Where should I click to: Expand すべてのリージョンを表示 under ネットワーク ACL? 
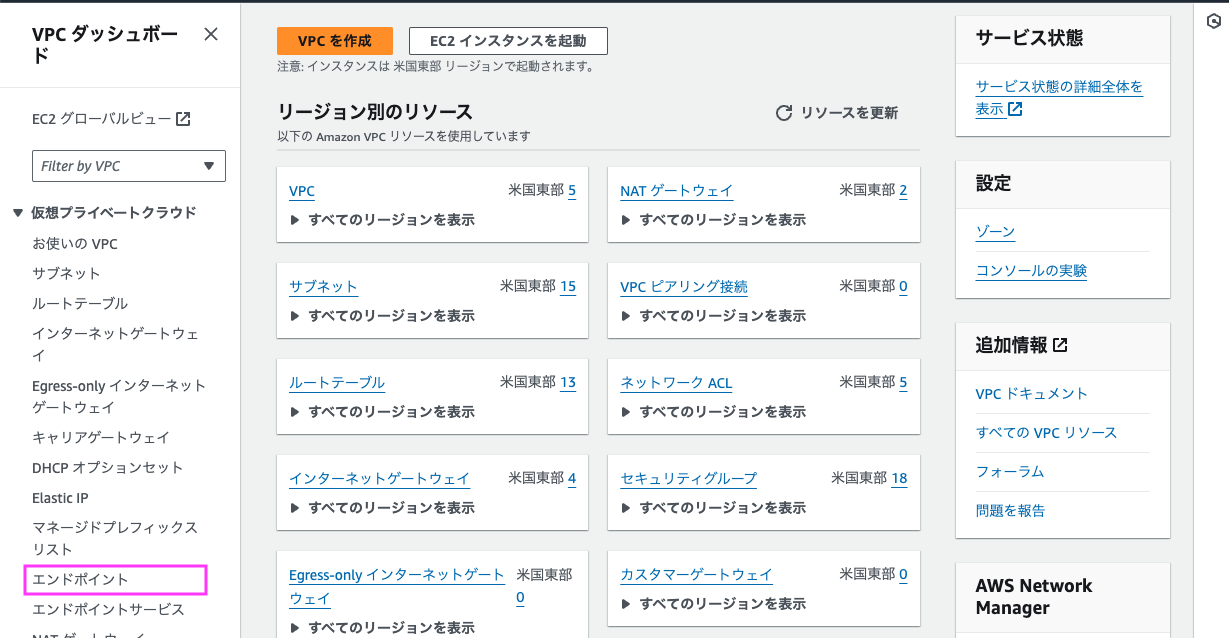point(713,412)
